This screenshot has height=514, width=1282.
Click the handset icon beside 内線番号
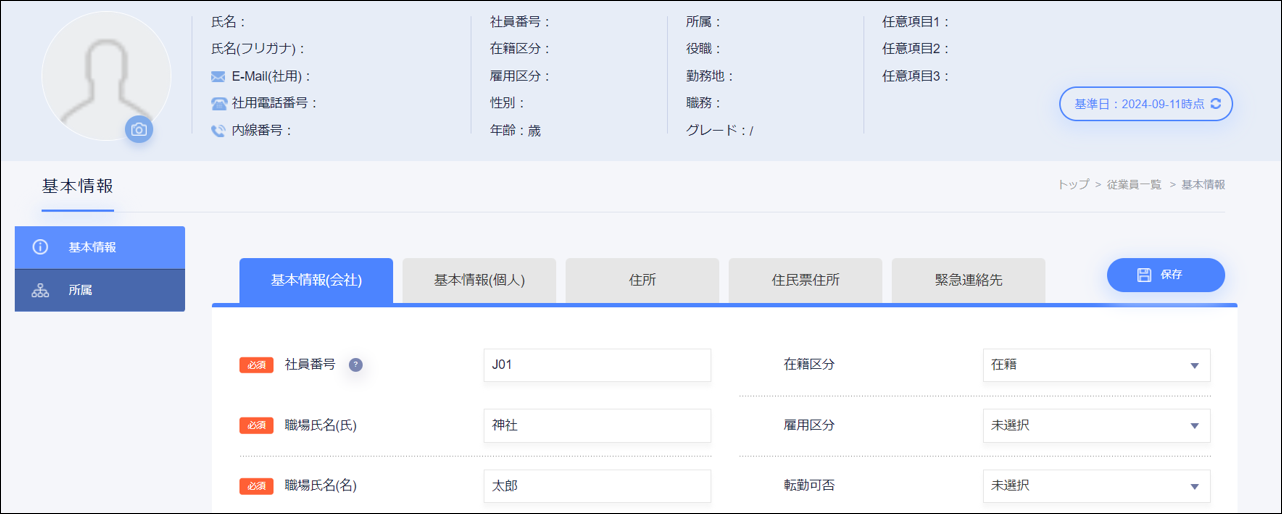point(218,130)
